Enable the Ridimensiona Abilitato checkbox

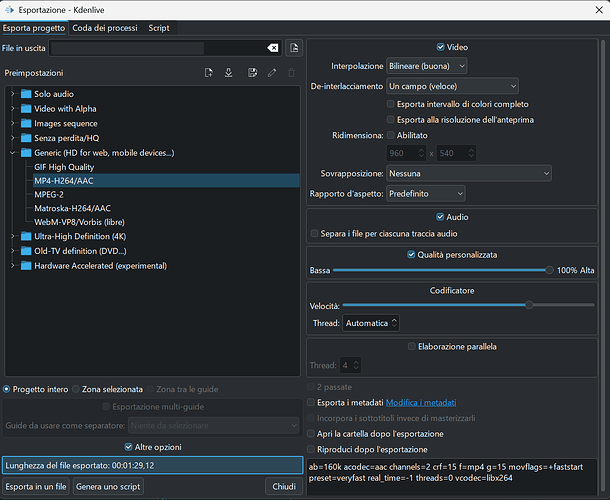pos(390,135)
